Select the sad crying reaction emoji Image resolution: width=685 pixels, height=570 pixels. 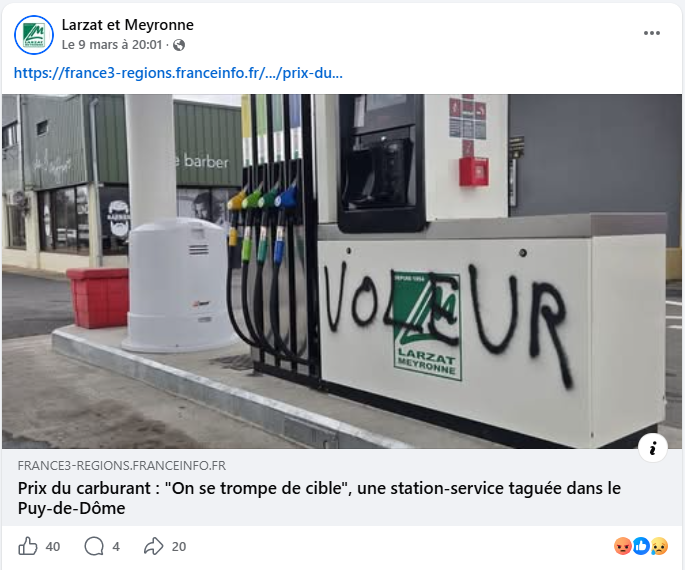click(659, 546)
